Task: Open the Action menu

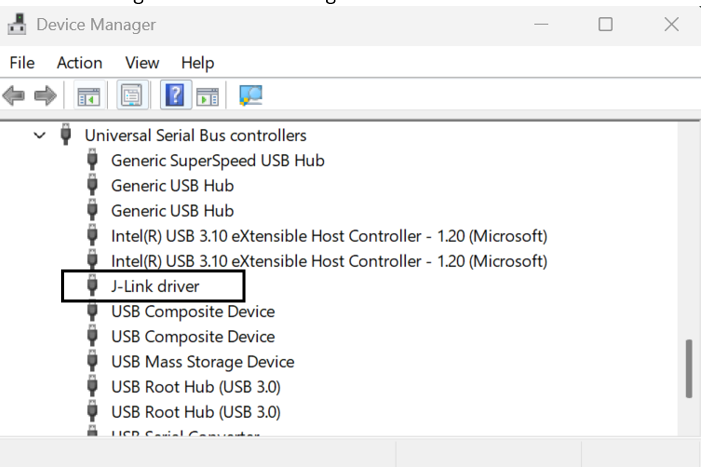Action: [x=79, y=62]
